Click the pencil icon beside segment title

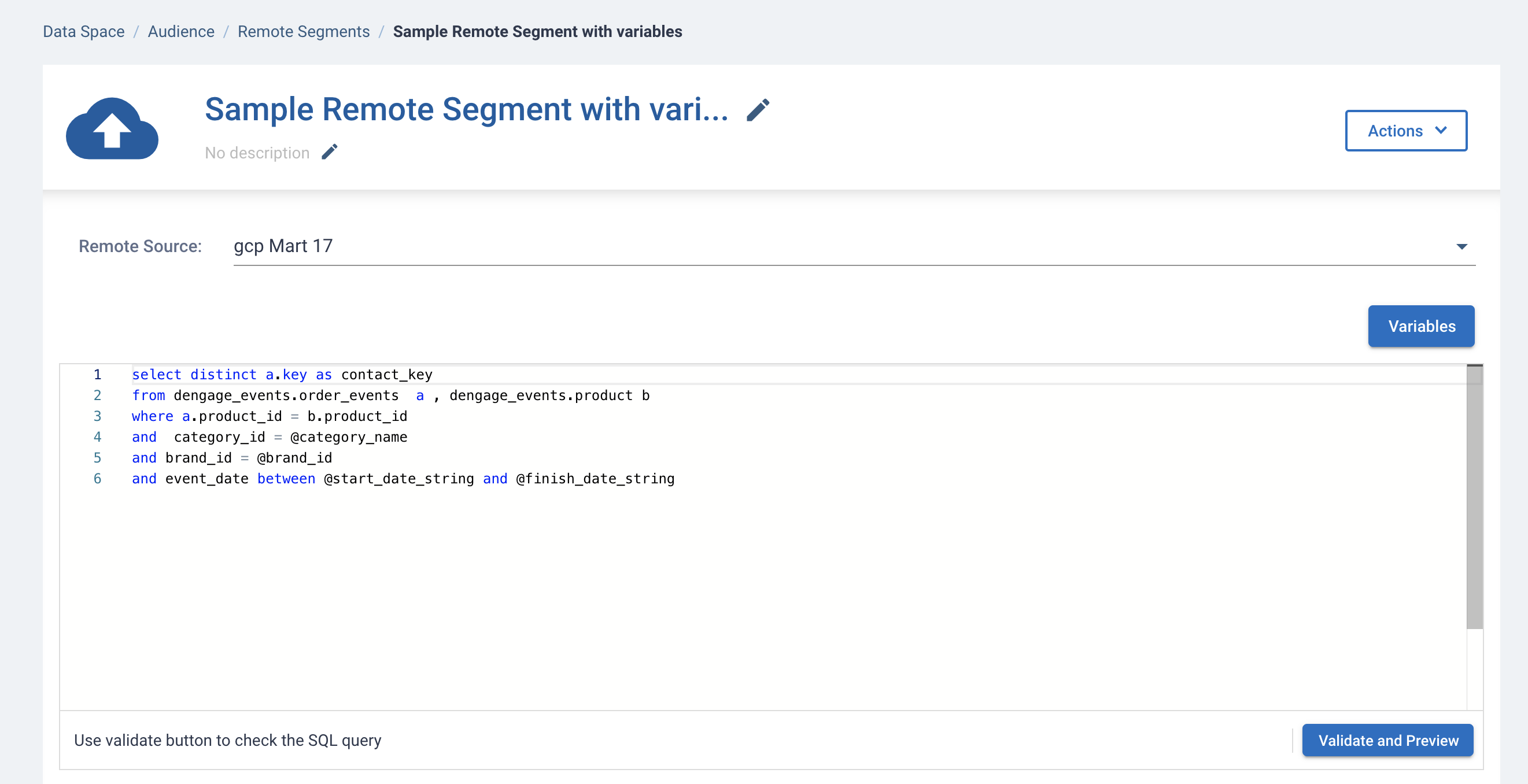pos(758,110)
